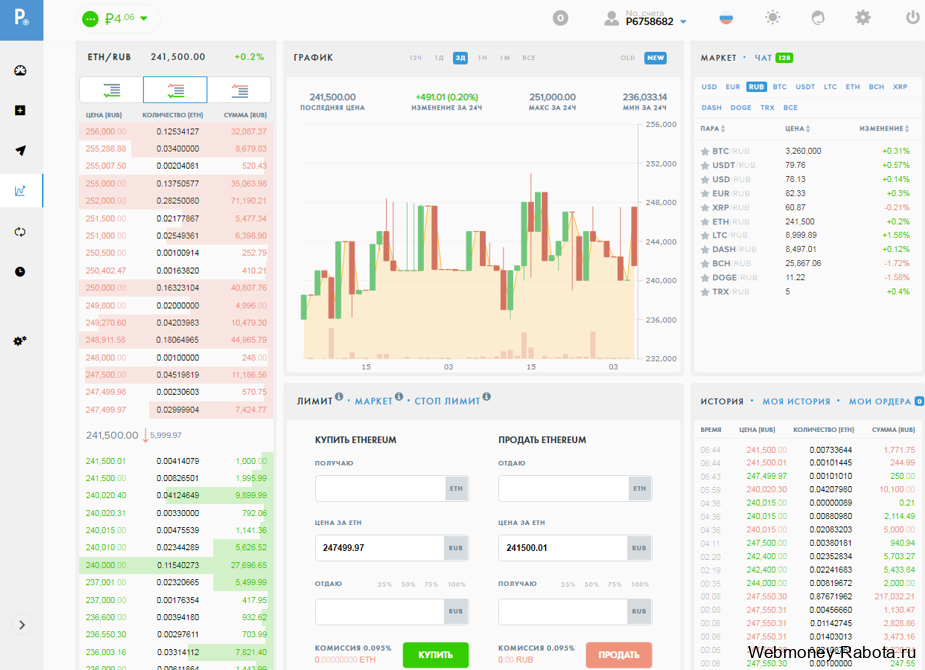
Task: Select the СТОП ЛИМИТ order tab
Action: click(447, 401)
